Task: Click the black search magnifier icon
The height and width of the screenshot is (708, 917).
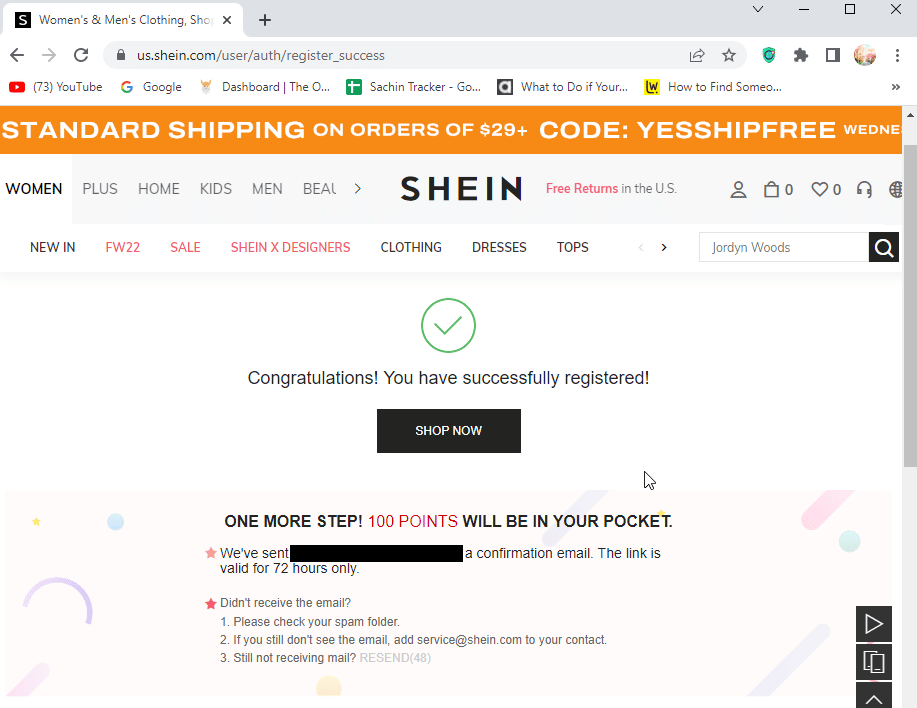Action: [883, 247]
